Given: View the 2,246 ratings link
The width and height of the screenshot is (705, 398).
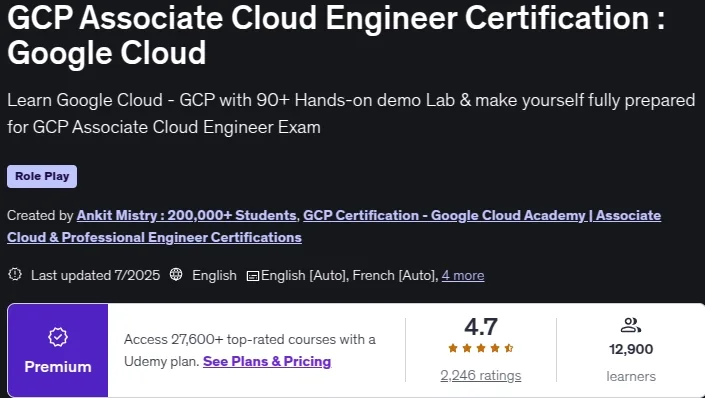Looking at the screenshot, I should (481, 376).
